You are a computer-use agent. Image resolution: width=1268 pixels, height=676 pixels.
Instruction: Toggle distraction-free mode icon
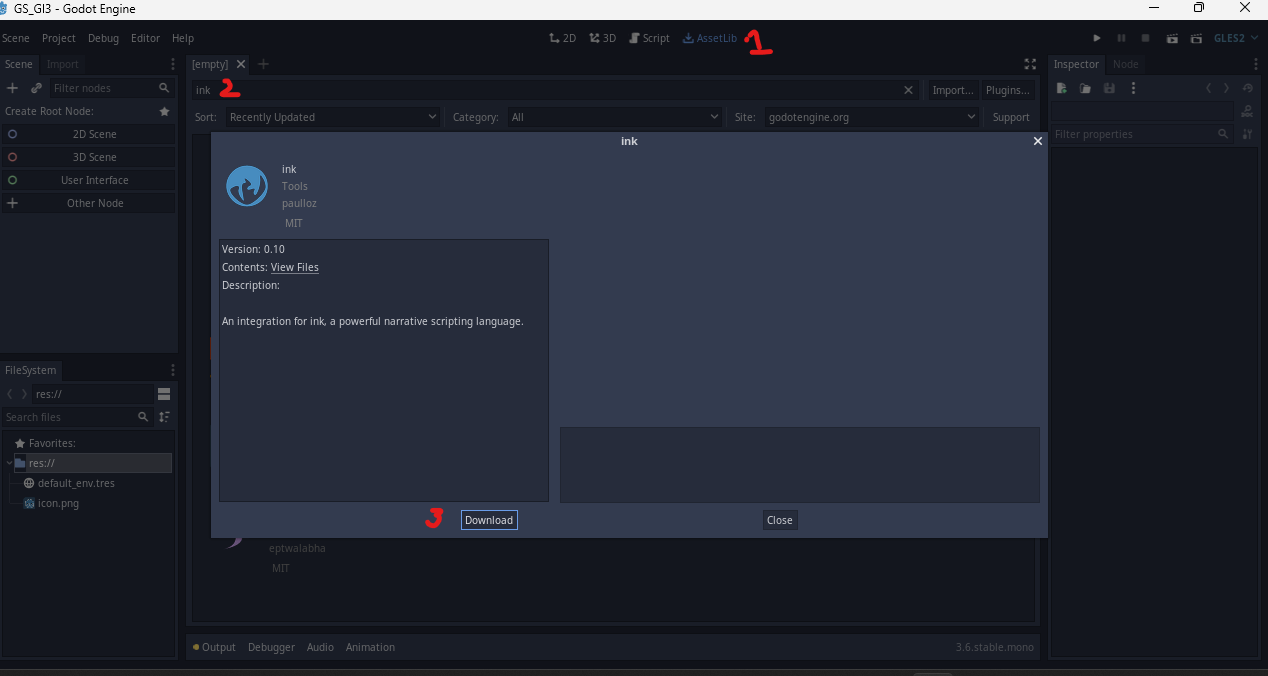(1030, 64)
